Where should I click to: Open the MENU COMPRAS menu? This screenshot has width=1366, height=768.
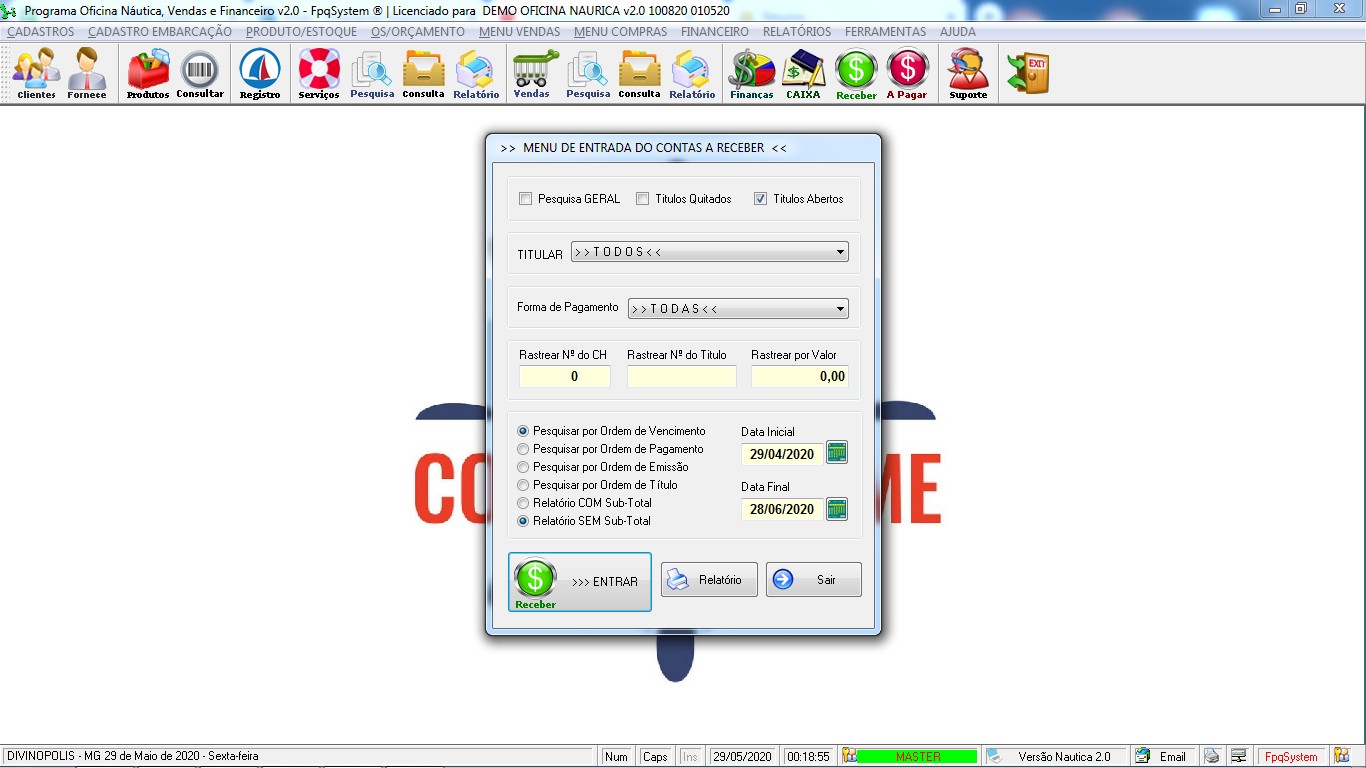pyautogui.click(x=620, y=32)
